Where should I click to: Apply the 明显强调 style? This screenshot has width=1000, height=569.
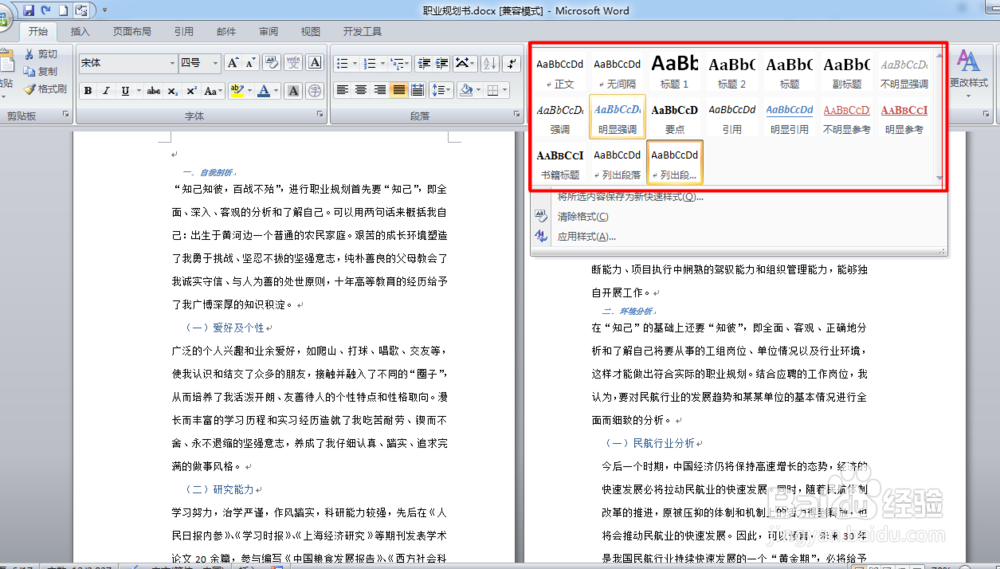click(617, 117)
